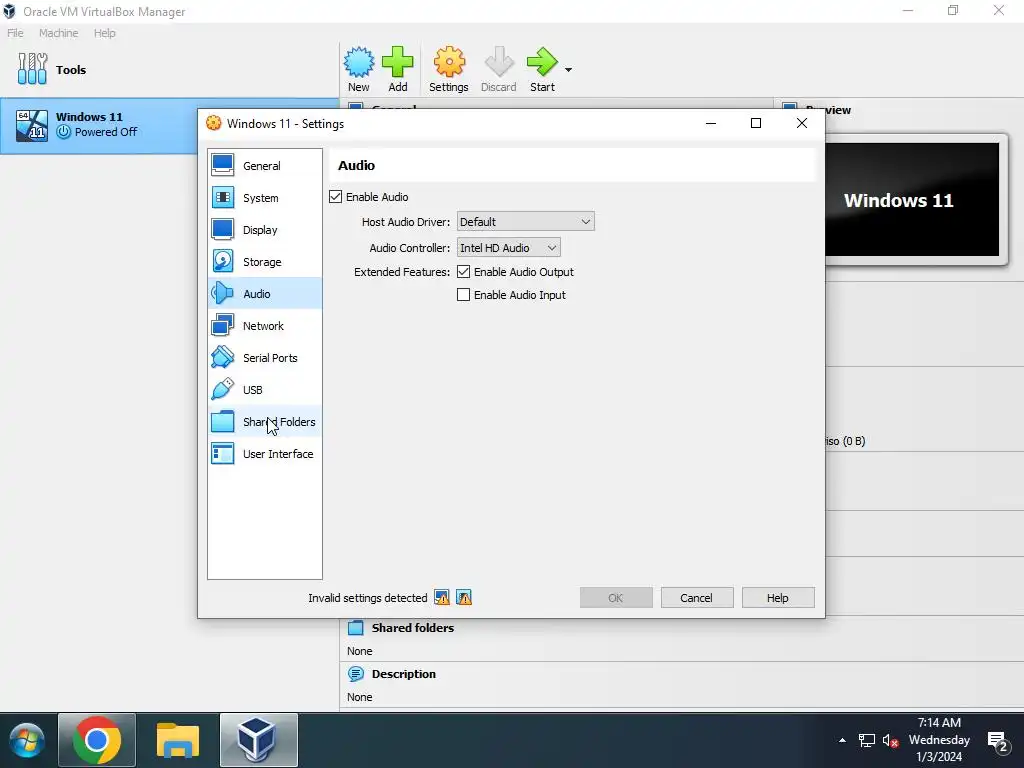This screenshot has height=768, width=1024.
Task: Uncheck Enable Audio Output
Action: 464,272
